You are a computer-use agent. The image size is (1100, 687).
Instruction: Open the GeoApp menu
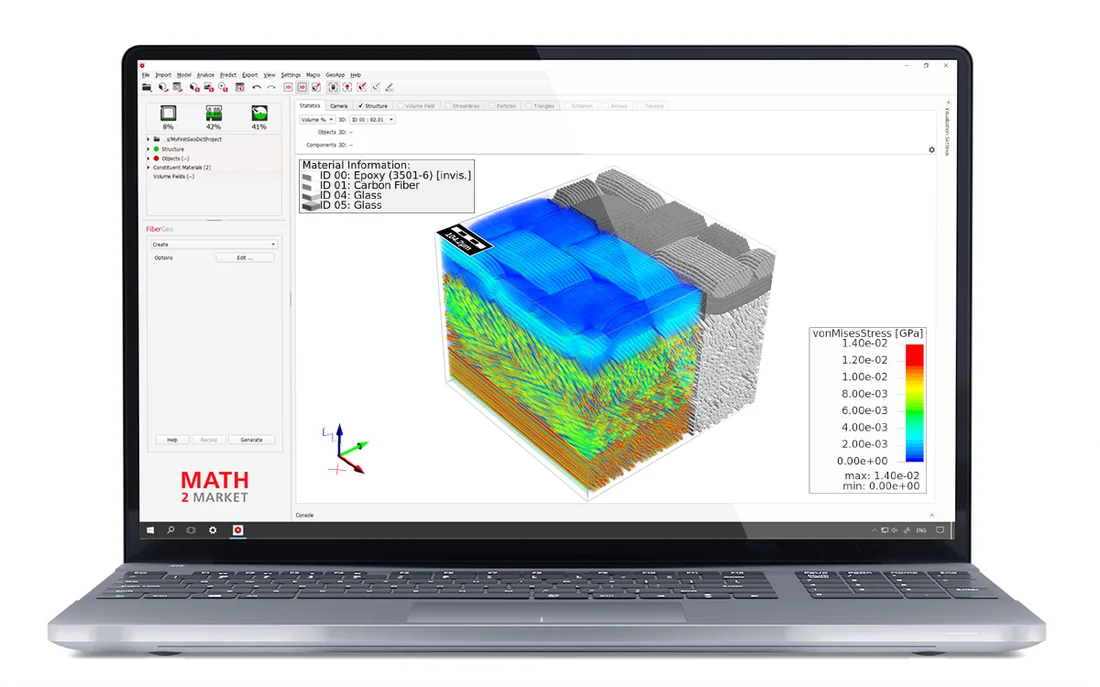[x=335, y=75]
